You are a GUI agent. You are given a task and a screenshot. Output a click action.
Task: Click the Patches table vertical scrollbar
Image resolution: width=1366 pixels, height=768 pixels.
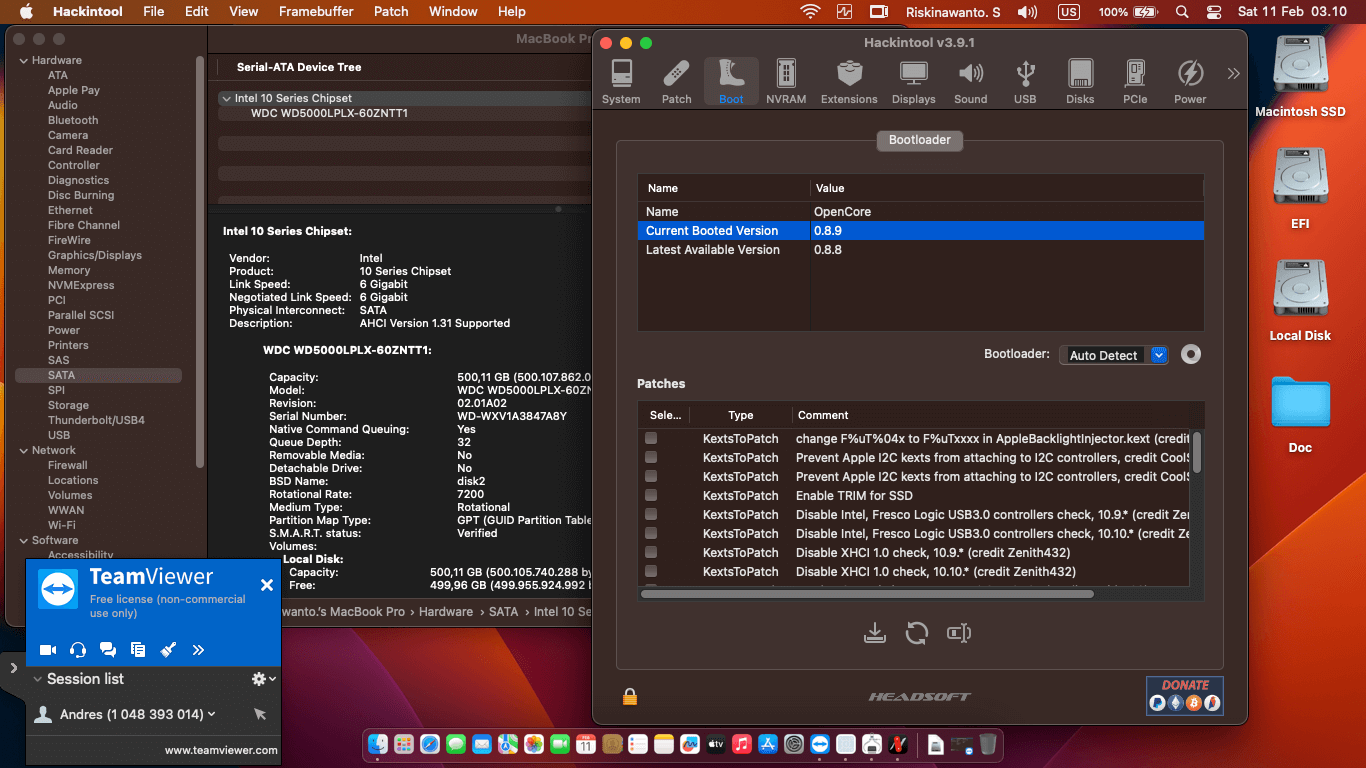[x=1197, y=452]
